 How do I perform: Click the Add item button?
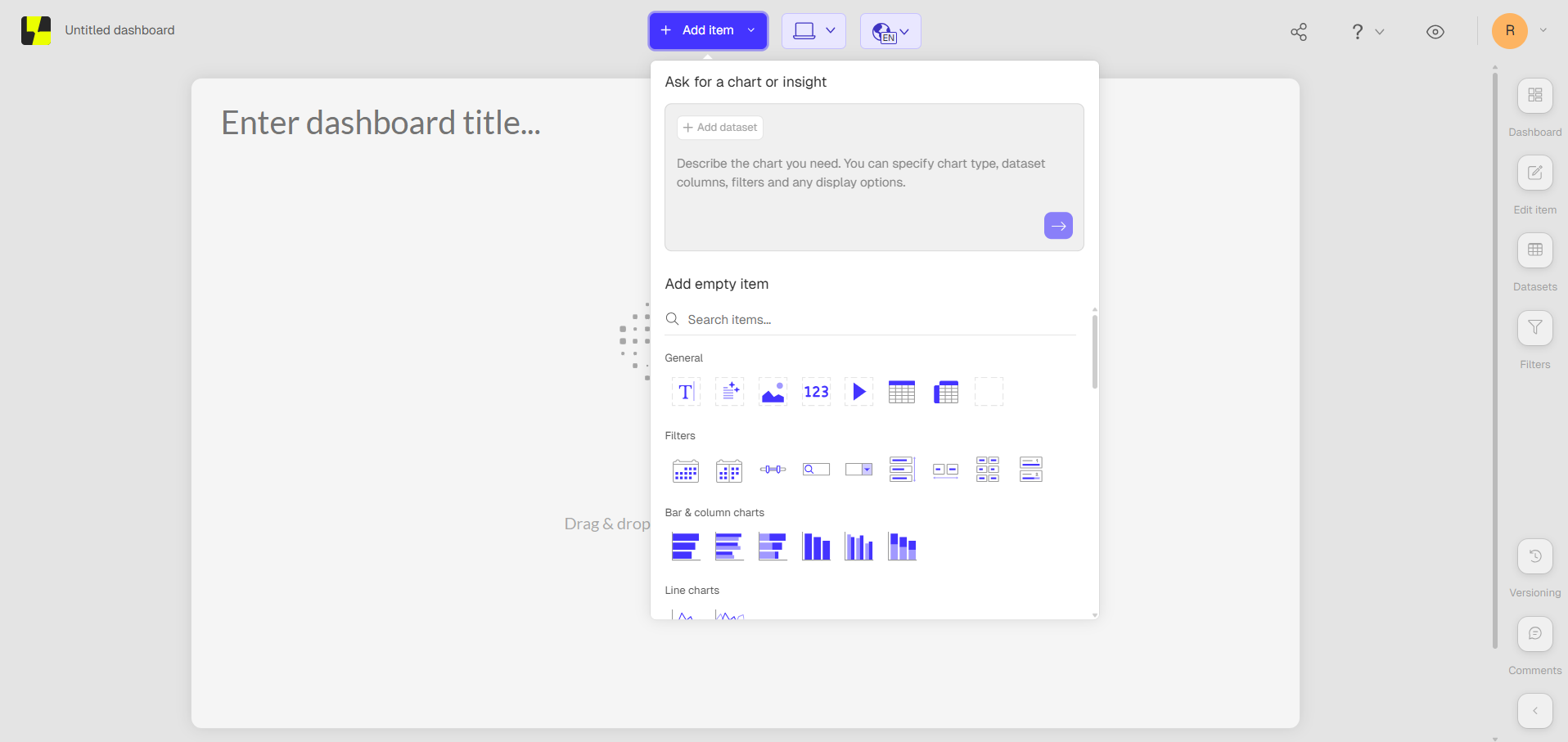point(708,31)
